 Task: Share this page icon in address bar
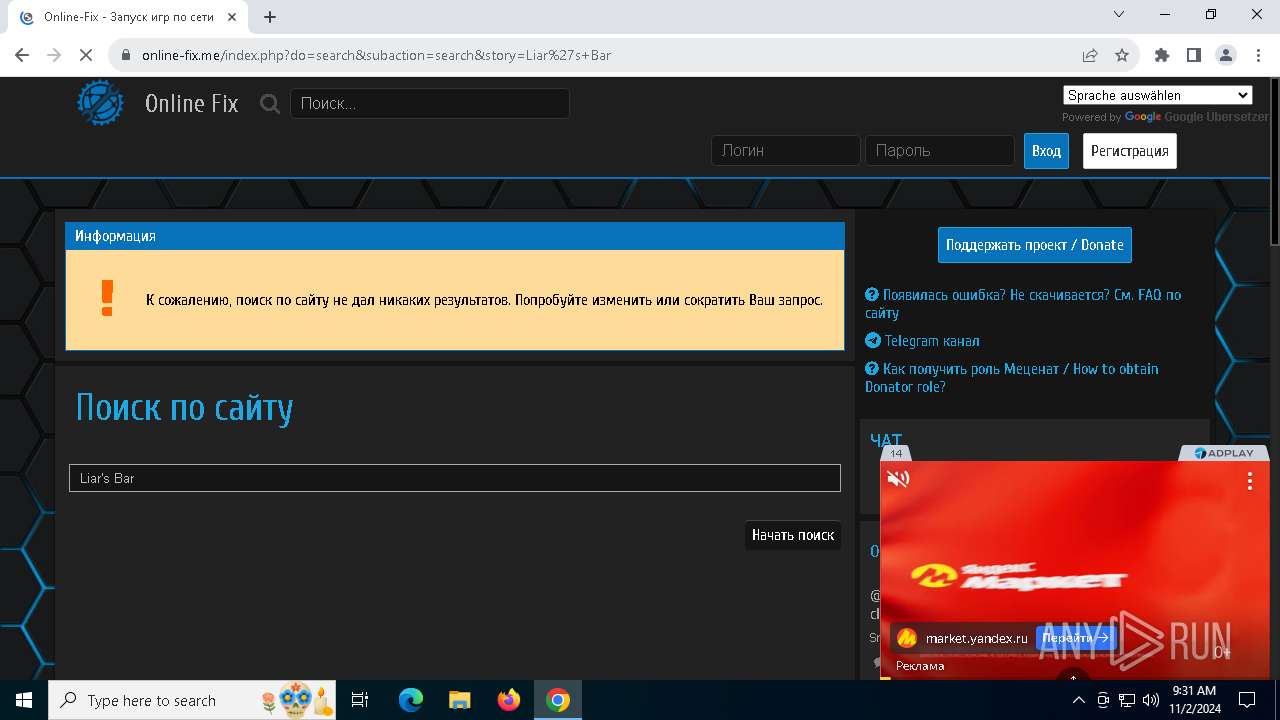(x=1090, y=55)
